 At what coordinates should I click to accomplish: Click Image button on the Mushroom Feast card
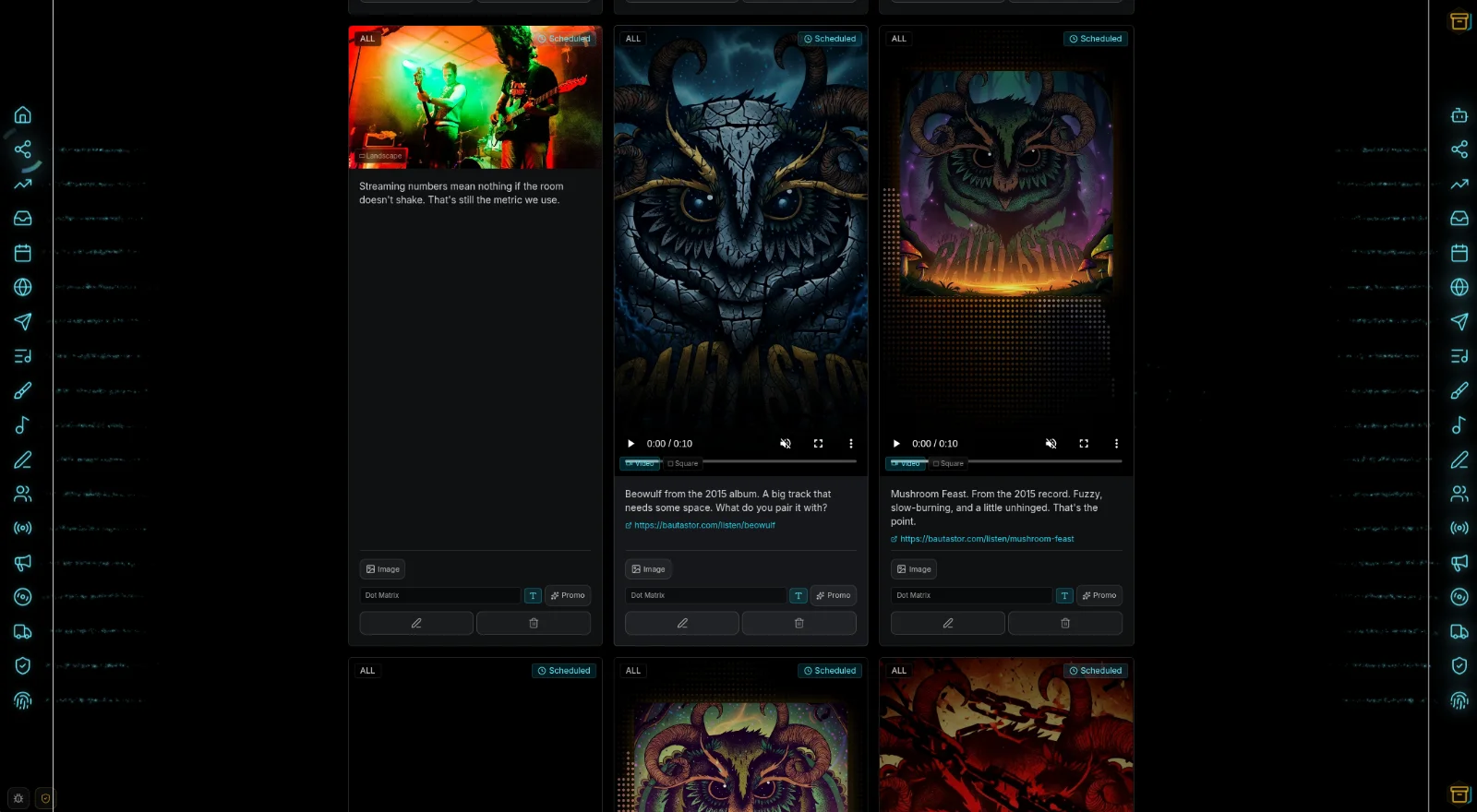tap(914, 569)
